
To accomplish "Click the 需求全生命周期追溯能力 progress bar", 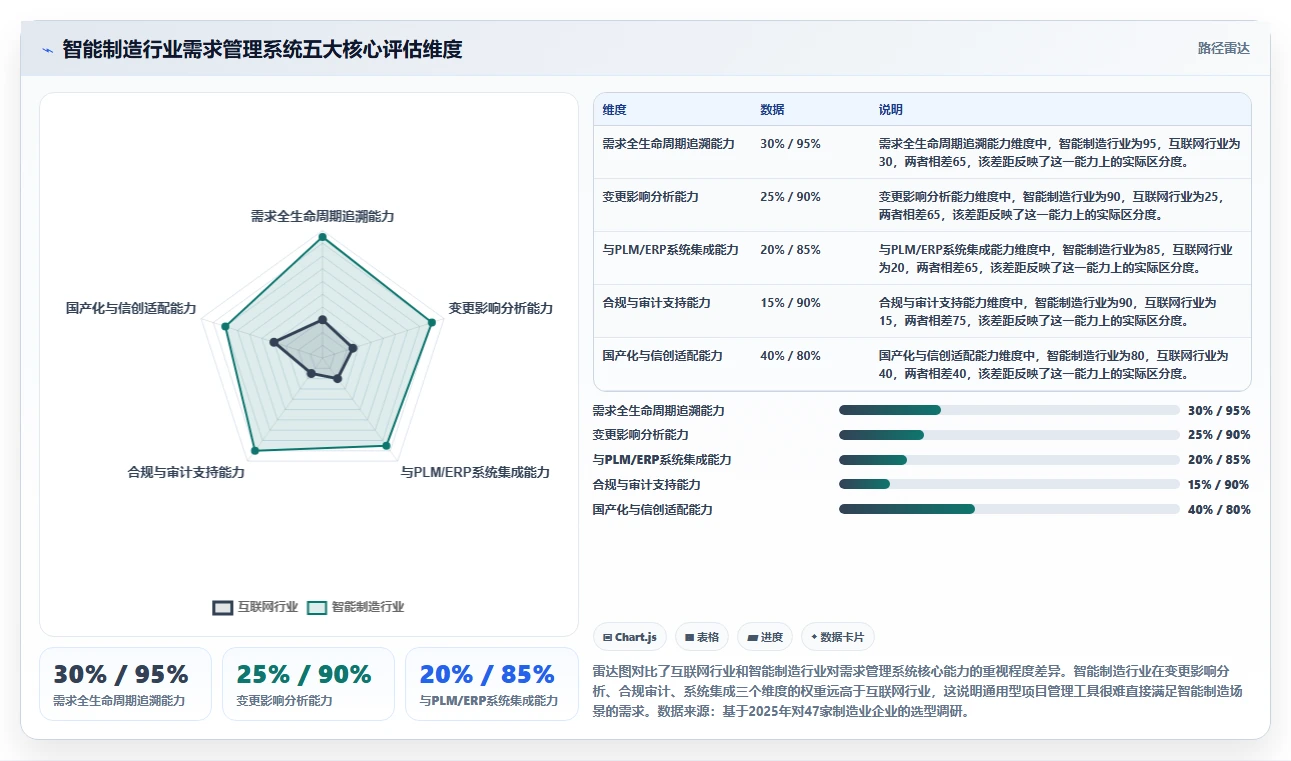I will tap(1009, 410).
